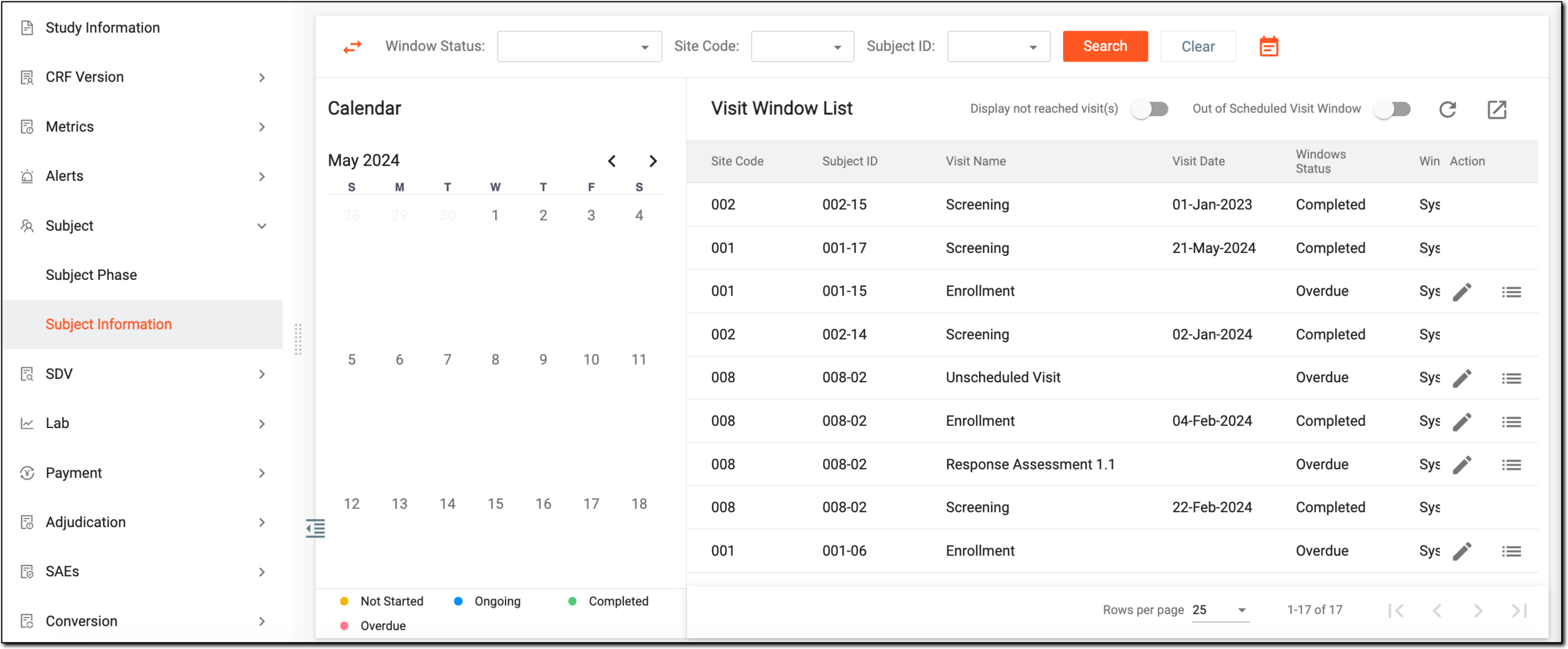Go to previous results page
This screenshot has height=649, width=1568.
coord(1437,611)
